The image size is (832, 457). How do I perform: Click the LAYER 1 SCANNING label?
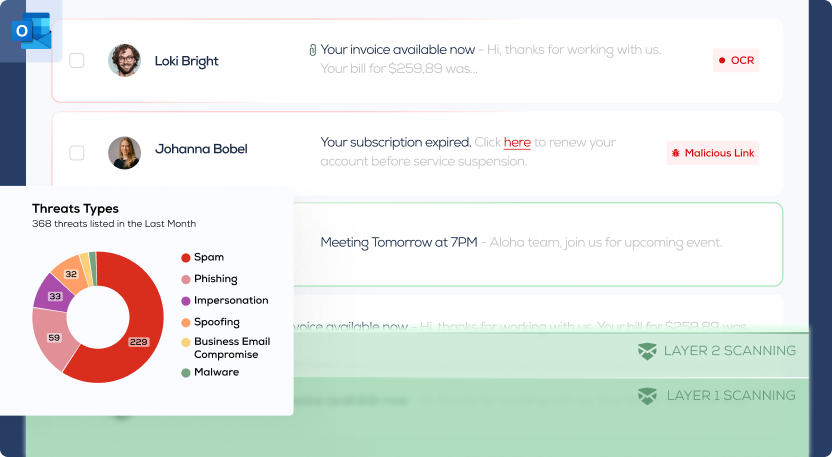pyautogui.click(x=731, y=395)
